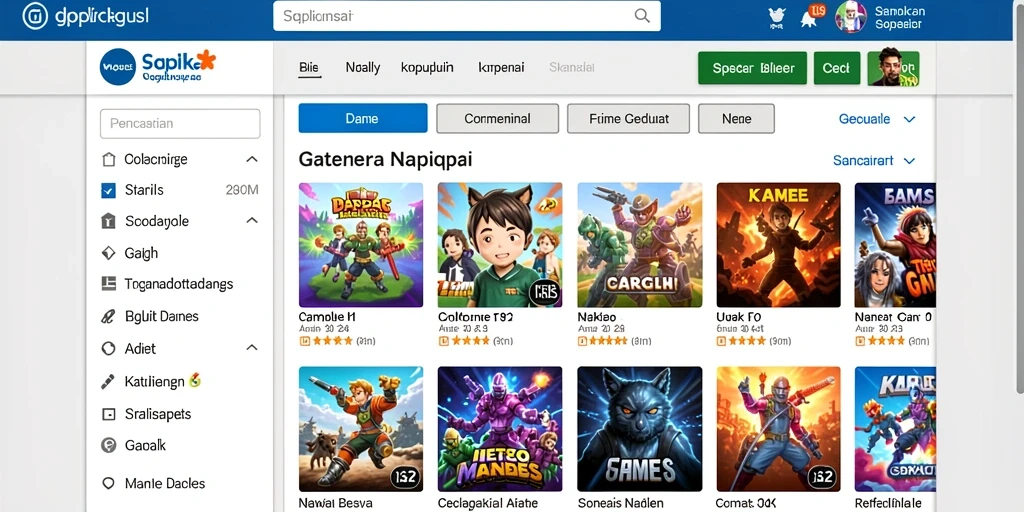Open the KAMEE game thumbnail
The height and width of the screenshot is (512, 1024).
tap(778, 245)
